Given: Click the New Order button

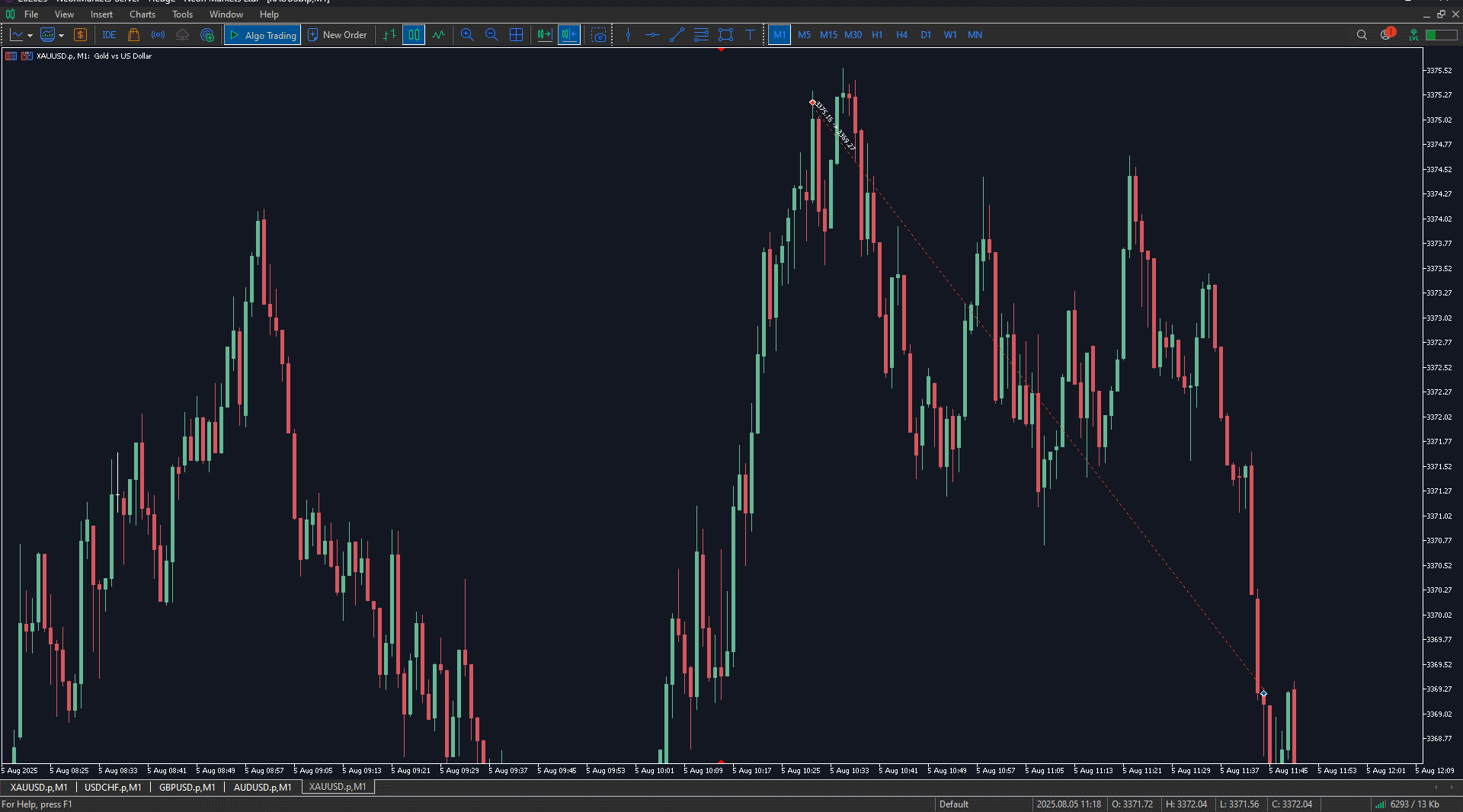Looking at the screenshot, I should 337,35.
